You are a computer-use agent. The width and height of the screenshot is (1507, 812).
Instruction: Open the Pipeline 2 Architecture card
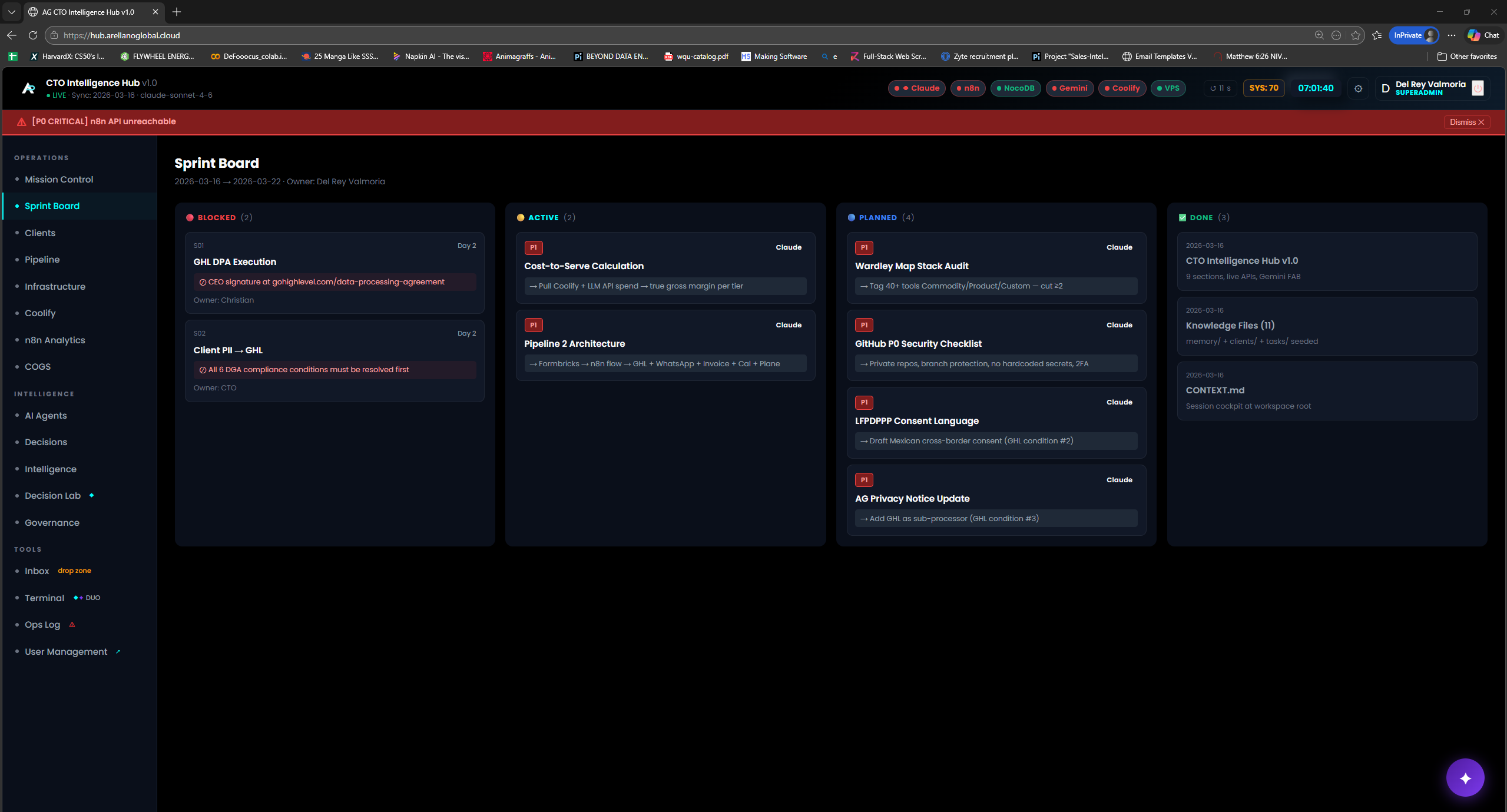[665, 346]
